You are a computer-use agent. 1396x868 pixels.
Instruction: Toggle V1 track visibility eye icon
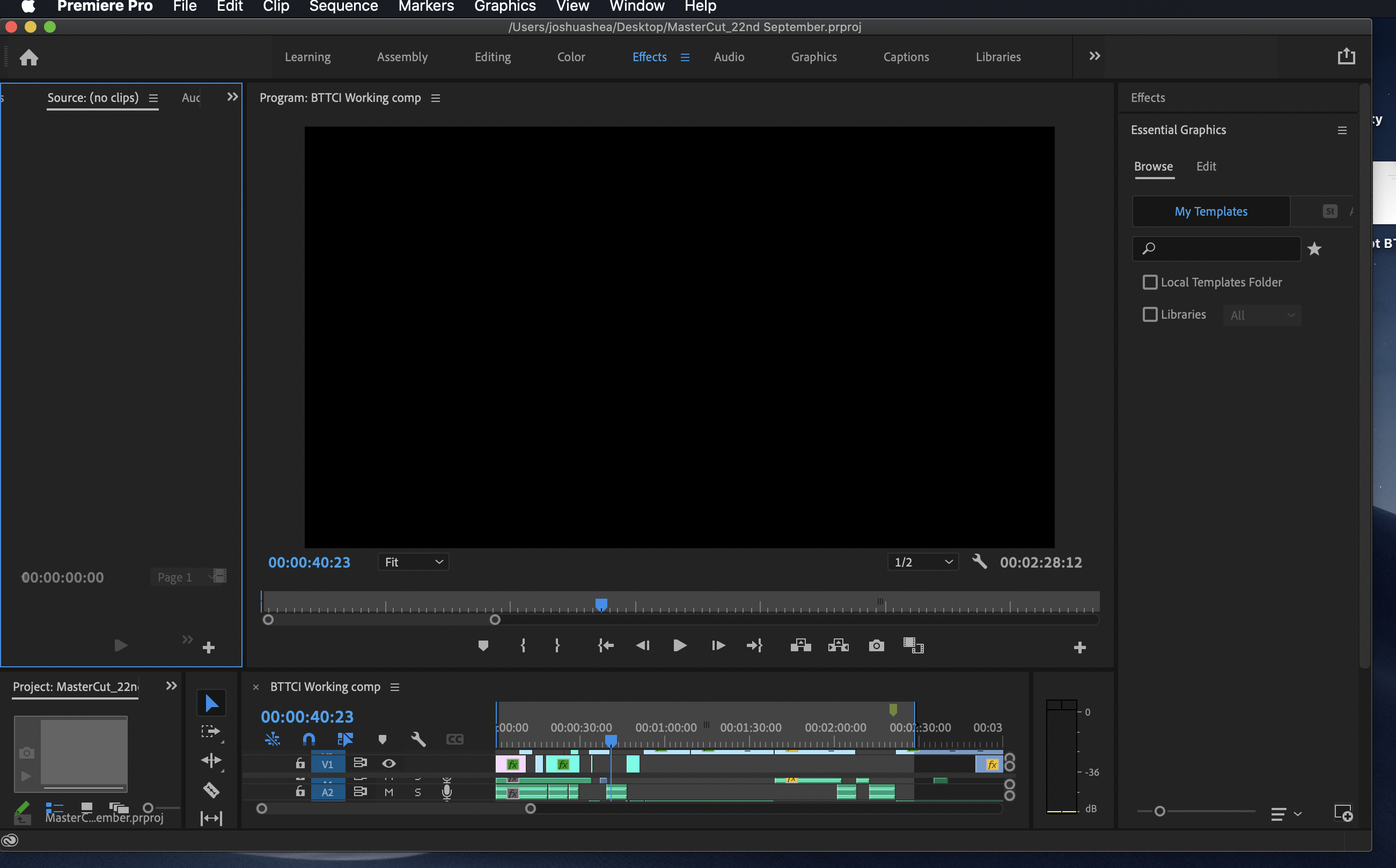tap(388, 763)
